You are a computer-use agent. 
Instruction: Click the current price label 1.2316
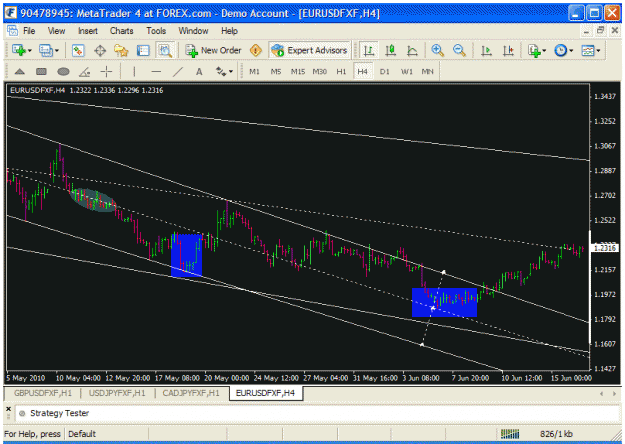click(605, 248)
